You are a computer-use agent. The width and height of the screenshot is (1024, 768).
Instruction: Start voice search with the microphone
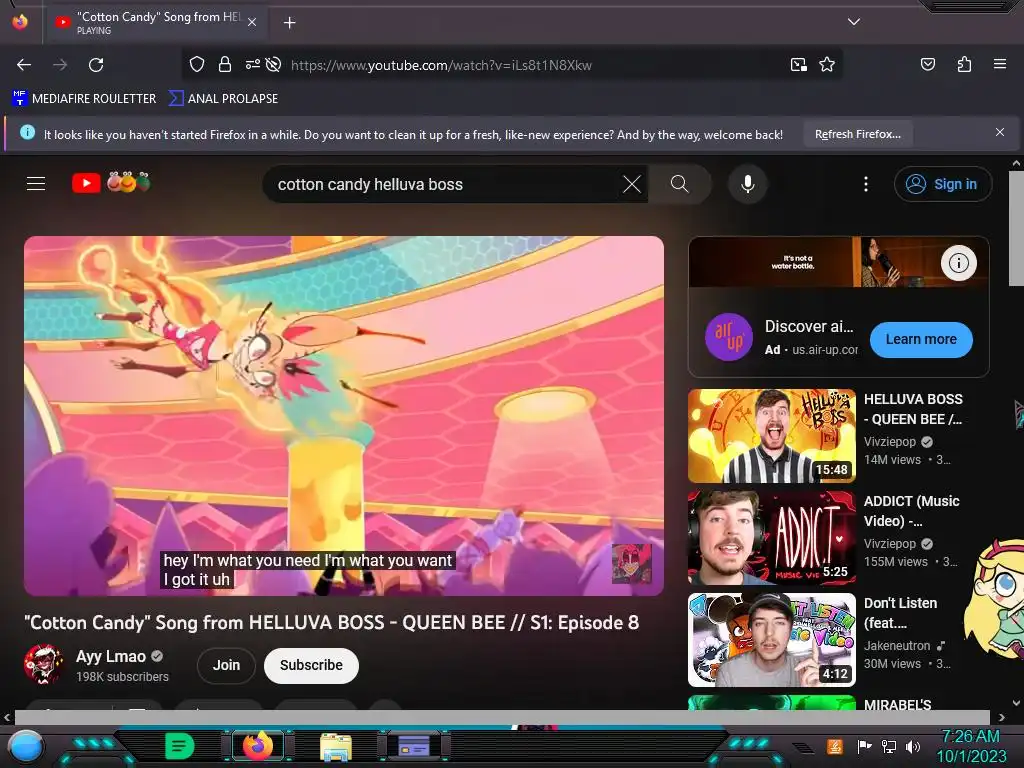pyautogui.click(x=748, y=184)
